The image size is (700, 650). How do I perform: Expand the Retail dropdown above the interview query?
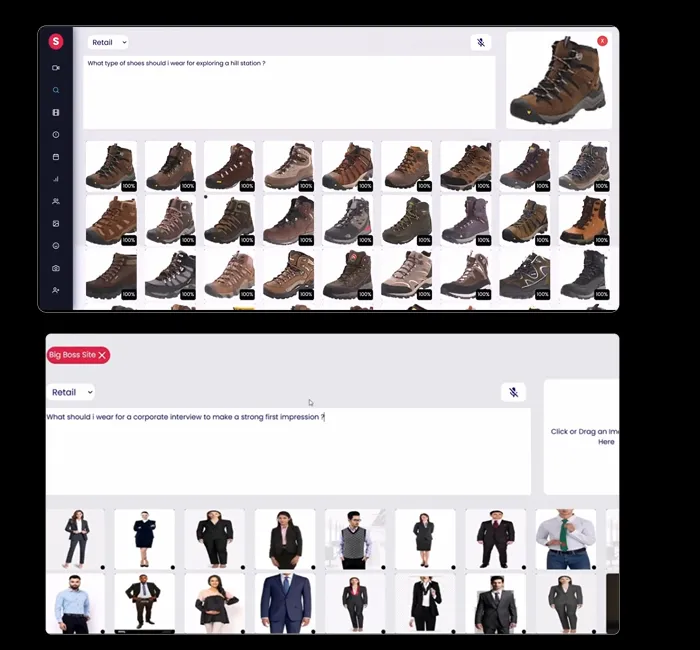pyautogui.click(x=71, y=392)
